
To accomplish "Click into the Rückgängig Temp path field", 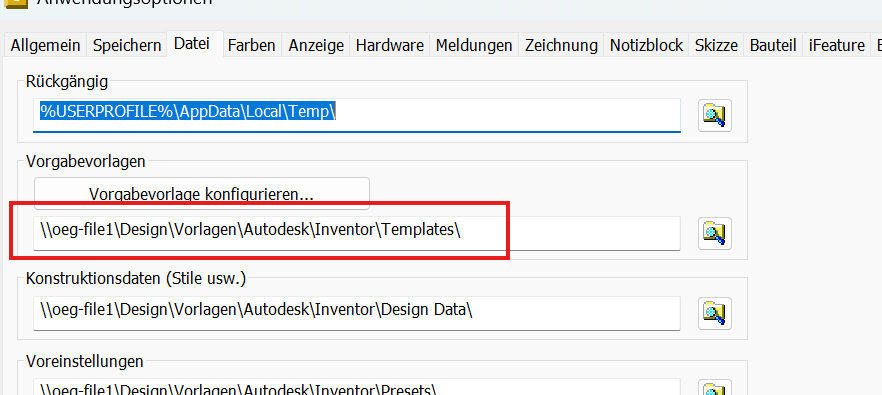I will pyautogui.click(x=357, y=115).
